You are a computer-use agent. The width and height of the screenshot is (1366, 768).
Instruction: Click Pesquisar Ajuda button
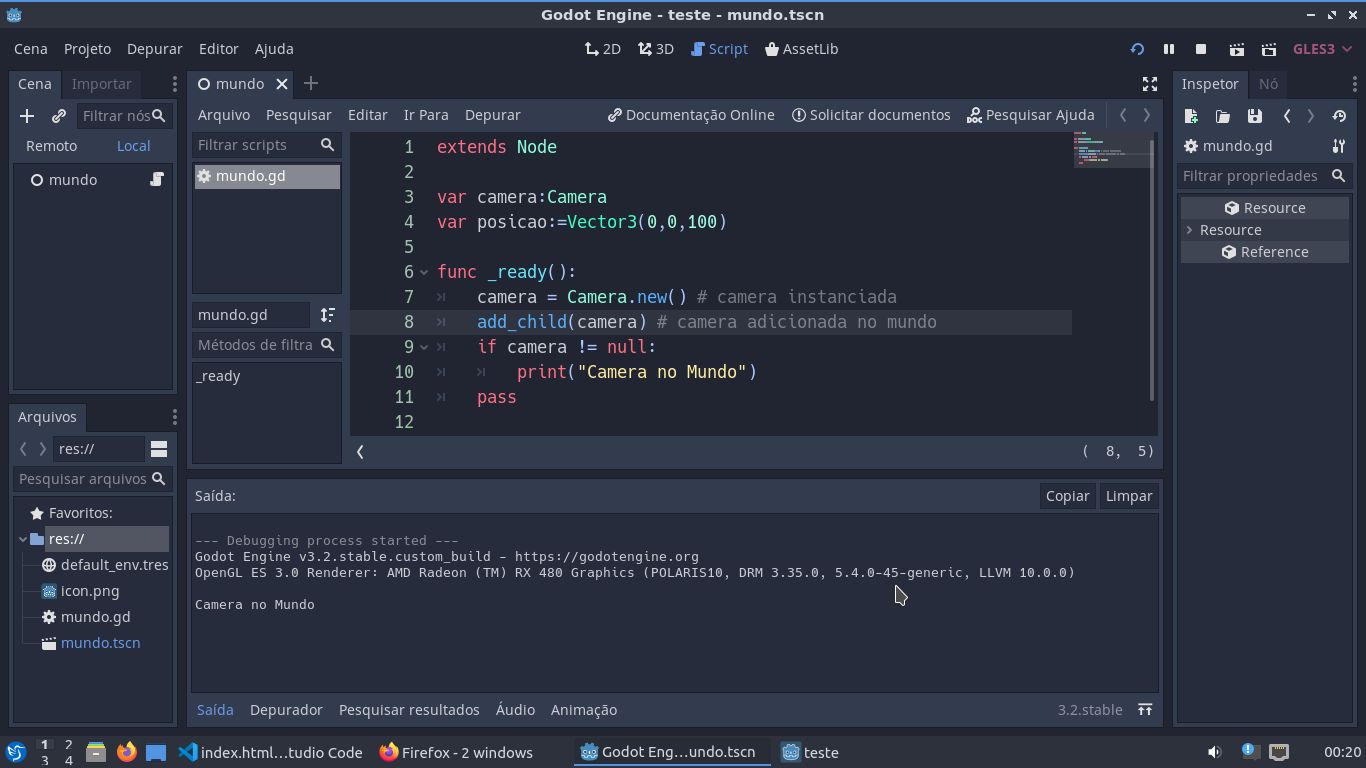pos(1031,115)
